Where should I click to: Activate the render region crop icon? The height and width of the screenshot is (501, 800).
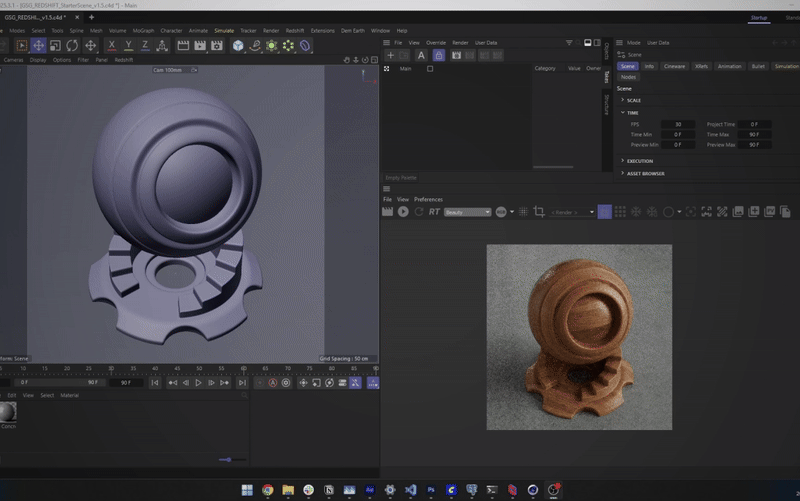(539, 211)
